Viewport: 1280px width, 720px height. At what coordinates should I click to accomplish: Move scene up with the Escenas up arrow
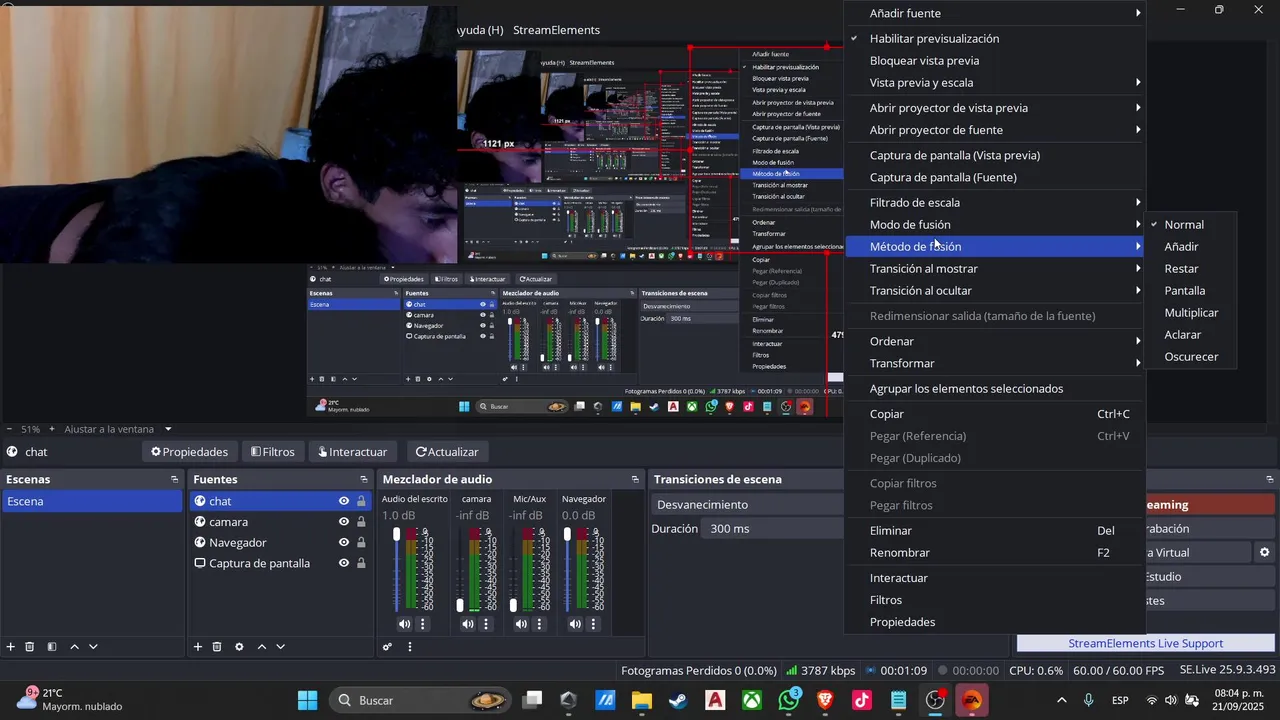(x=74, y=647)
